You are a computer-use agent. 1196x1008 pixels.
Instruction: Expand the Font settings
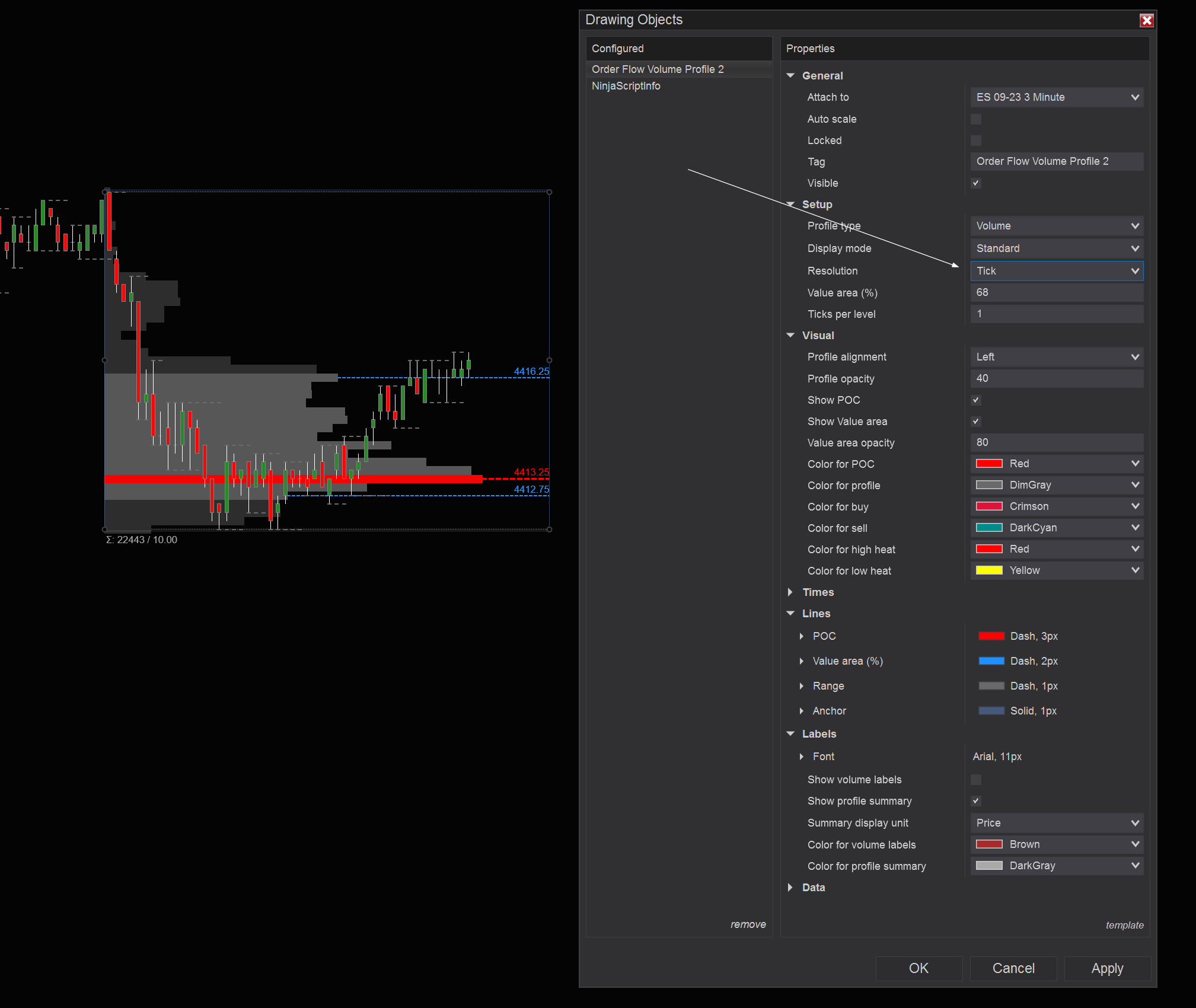point(802,757)
